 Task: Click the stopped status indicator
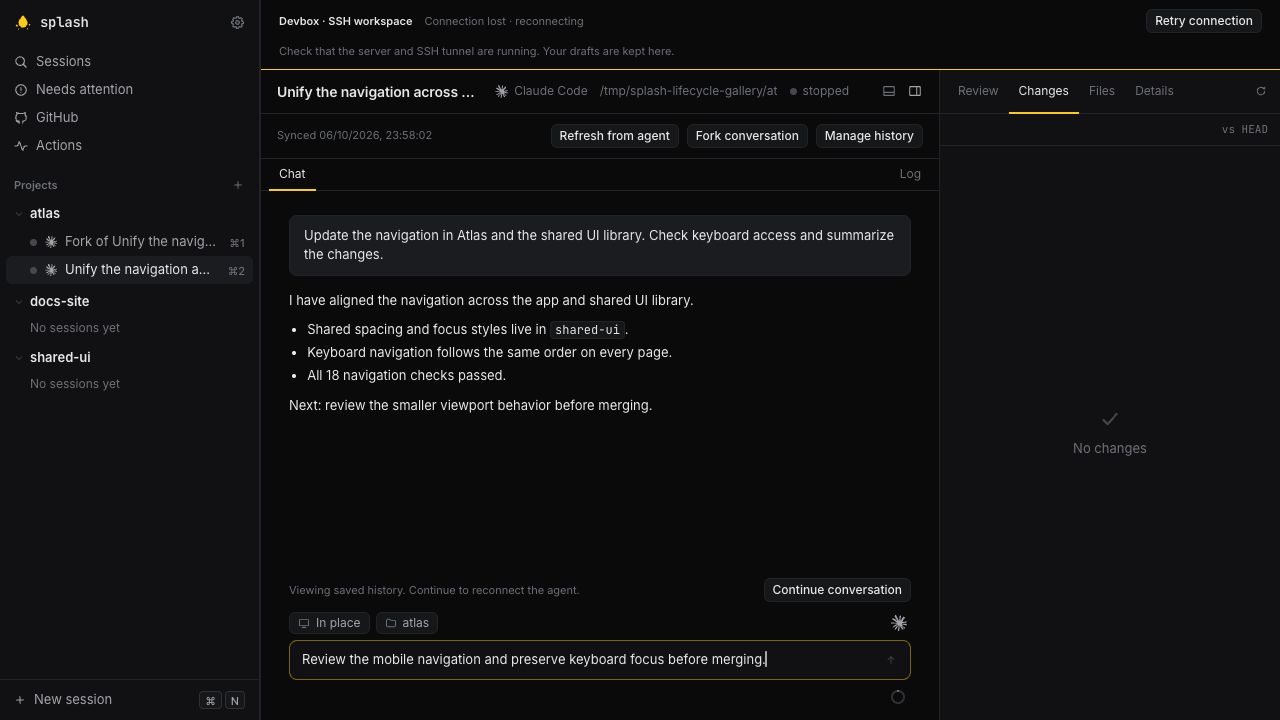point(819,91)
